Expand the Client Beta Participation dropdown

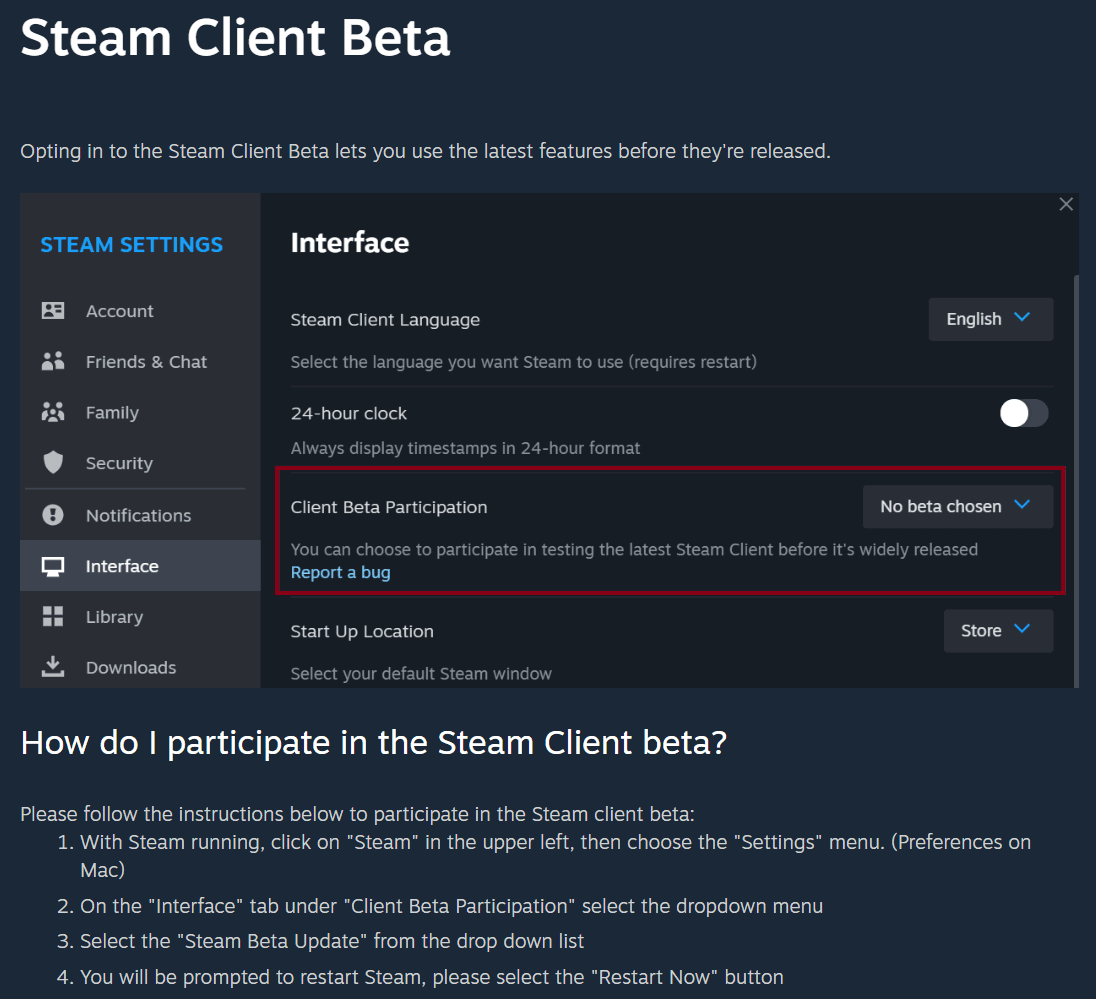957,506
